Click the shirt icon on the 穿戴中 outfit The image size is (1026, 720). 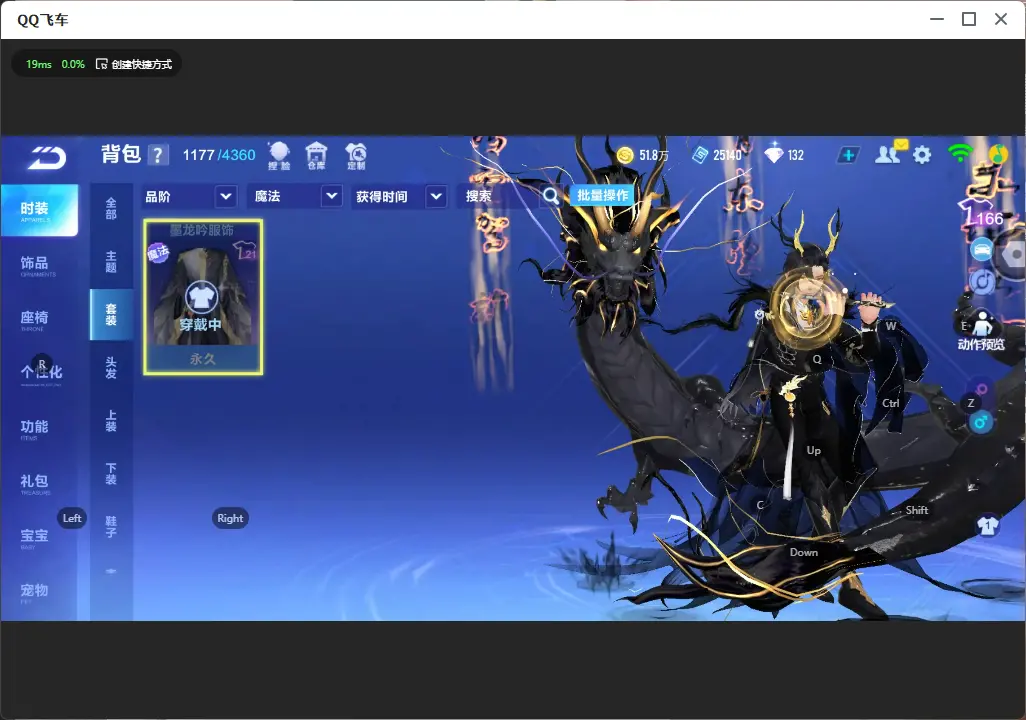pyautogui.click(x=202, y=298)
